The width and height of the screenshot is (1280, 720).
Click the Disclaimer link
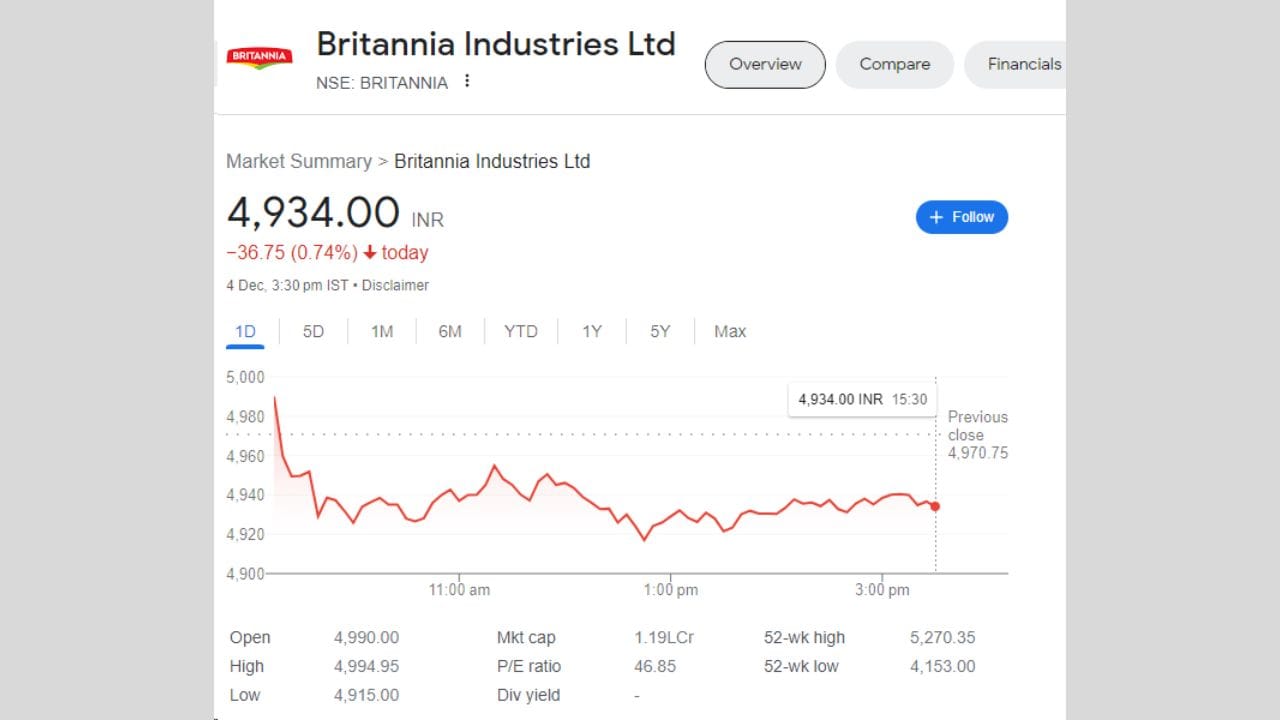tap(395, 285)
